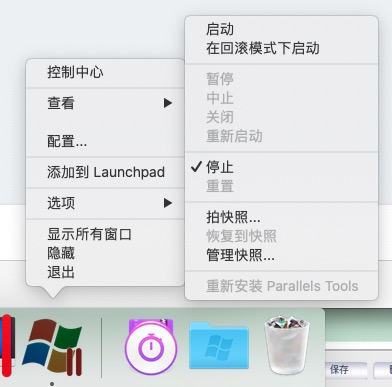Expand the 选项 submenu
The height and width of the screenshot is (387, 392).
tap(105, 203)
